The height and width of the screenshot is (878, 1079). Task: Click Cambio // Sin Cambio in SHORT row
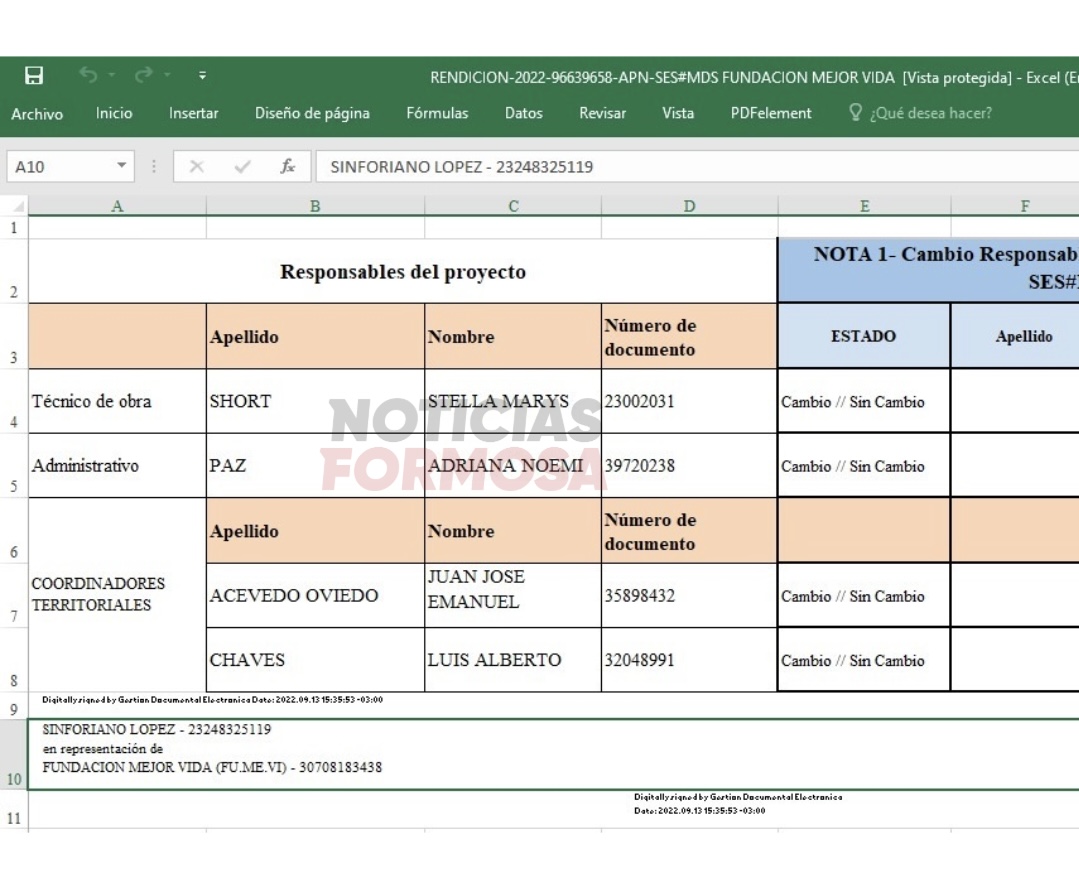864,402
